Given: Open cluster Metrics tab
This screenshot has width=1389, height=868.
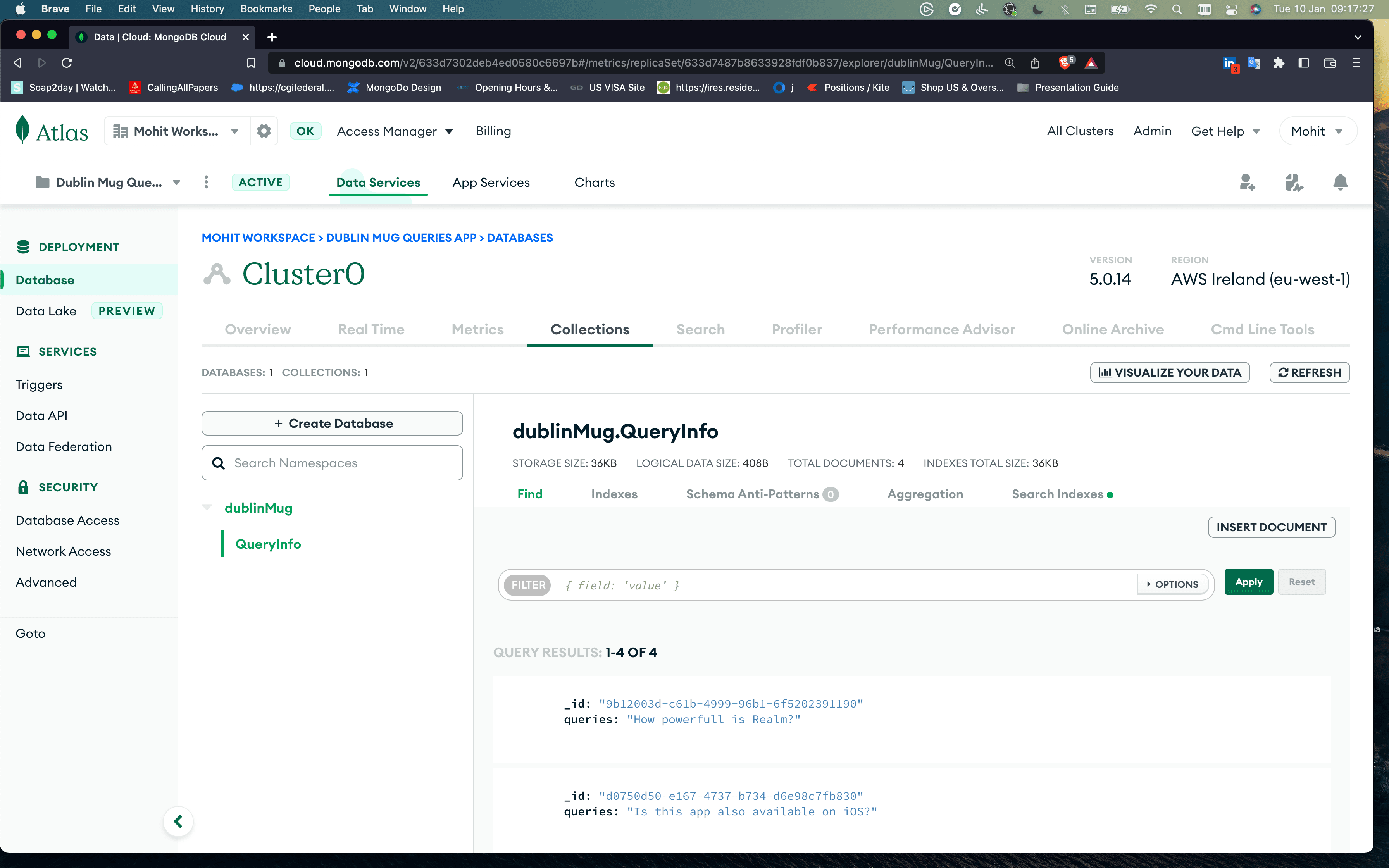Looking at the screenshot, I should click(x=477, y=329).
